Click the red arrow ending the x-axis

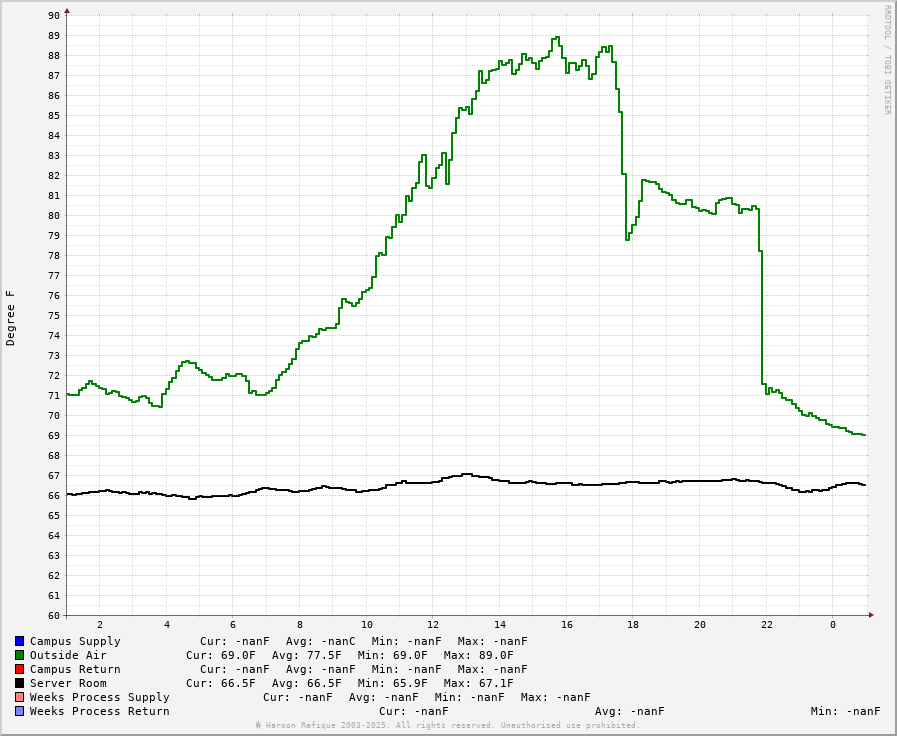click(871, 615)
